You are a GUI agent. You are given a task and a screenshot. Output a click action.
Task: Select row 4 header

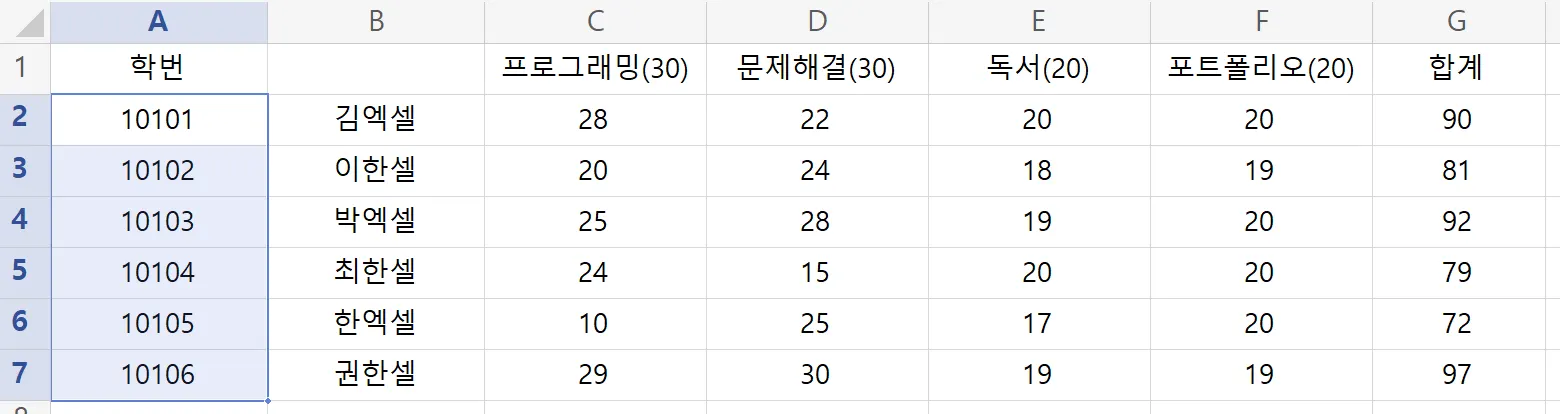[24, 221]
